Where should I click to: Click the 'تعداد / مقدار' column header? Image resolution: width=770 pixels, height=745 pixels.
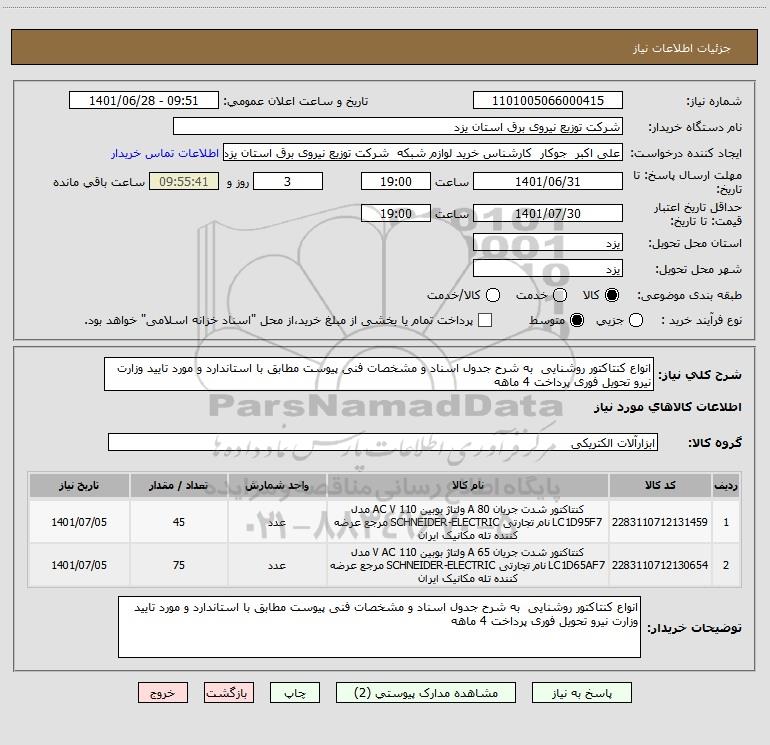pos(179,485)
